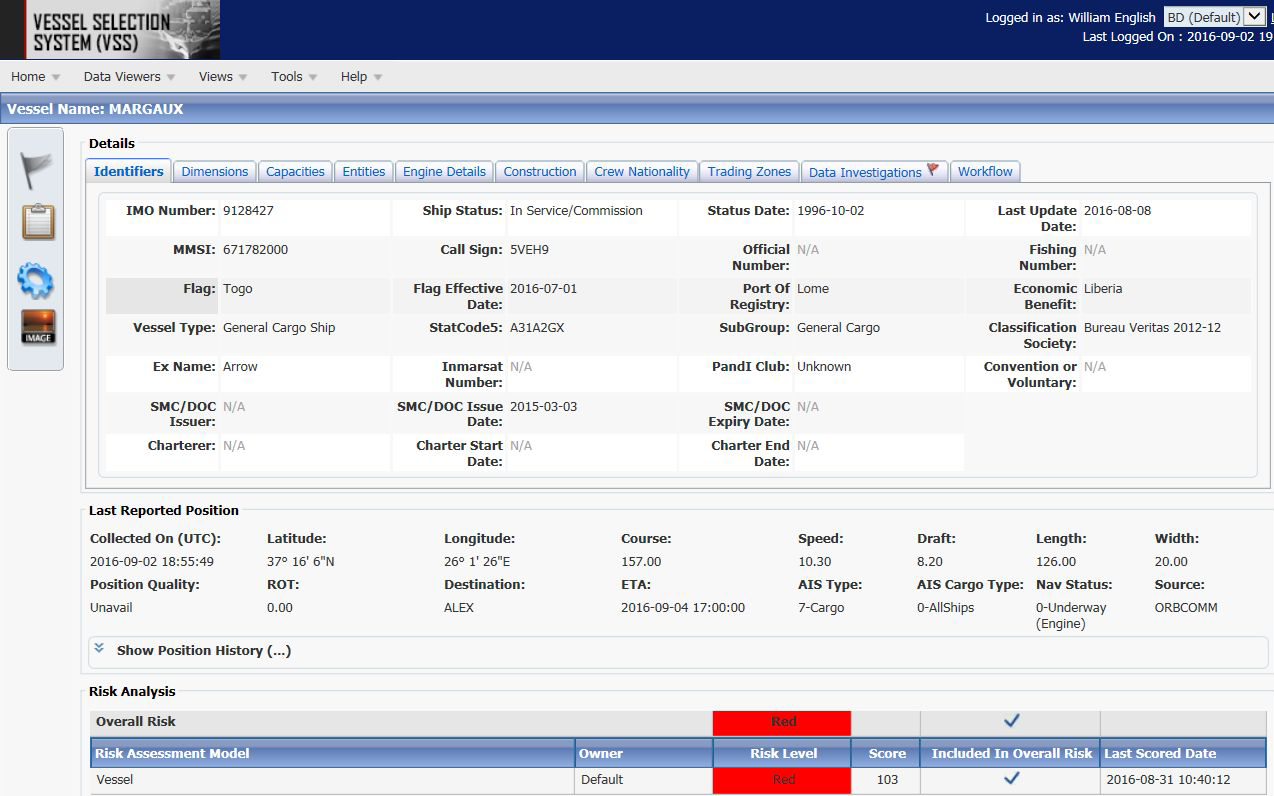Open the Crew Nationality tab
The image size is (1274, 796).
coord(642,171)
